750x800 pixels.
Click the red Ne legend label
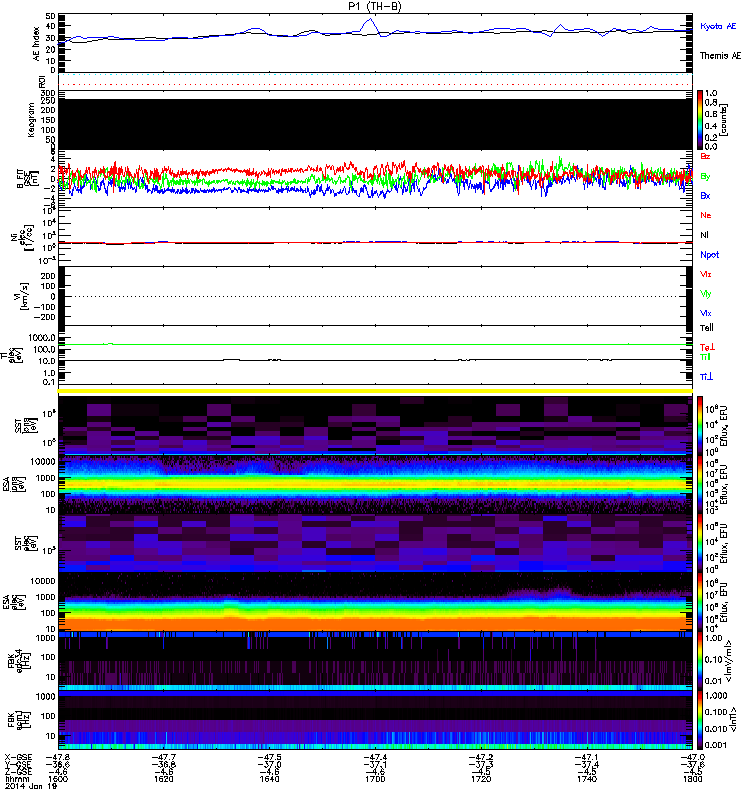706,215
